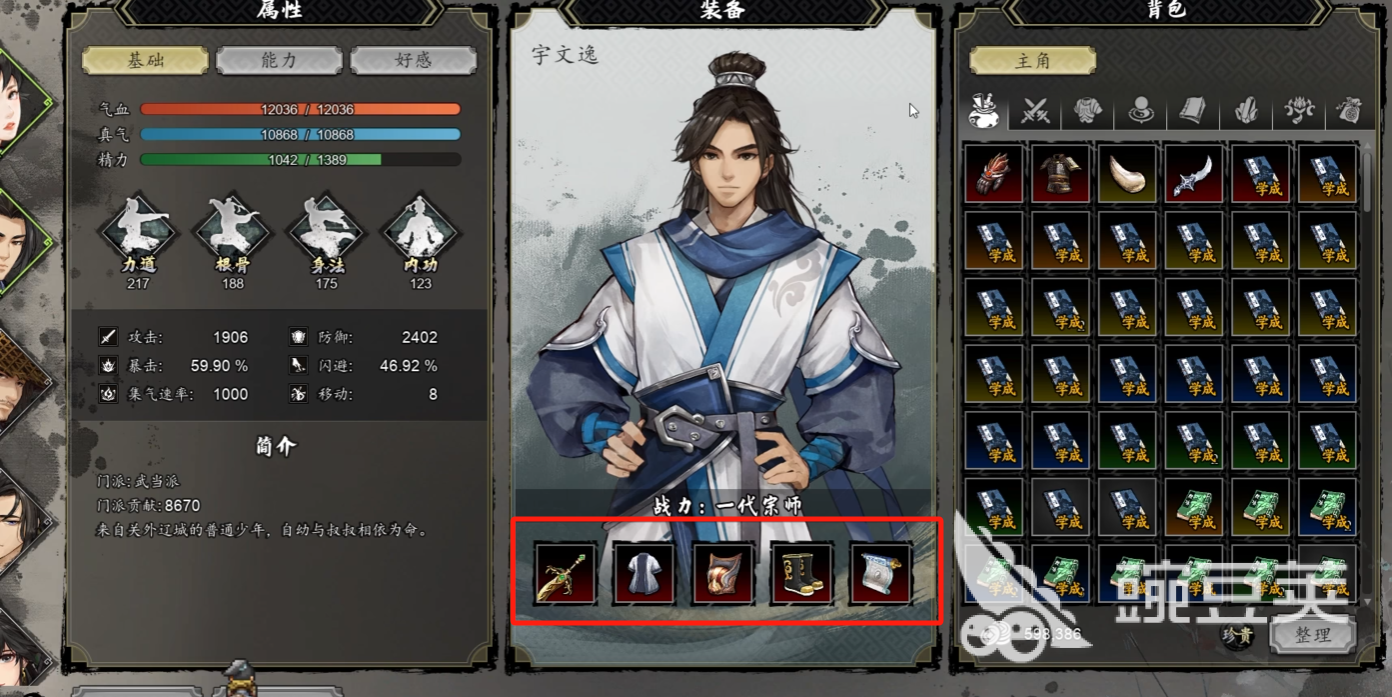Select the crossed swords weapon filter
The image size is (1392, 697).
[1035, 111]
